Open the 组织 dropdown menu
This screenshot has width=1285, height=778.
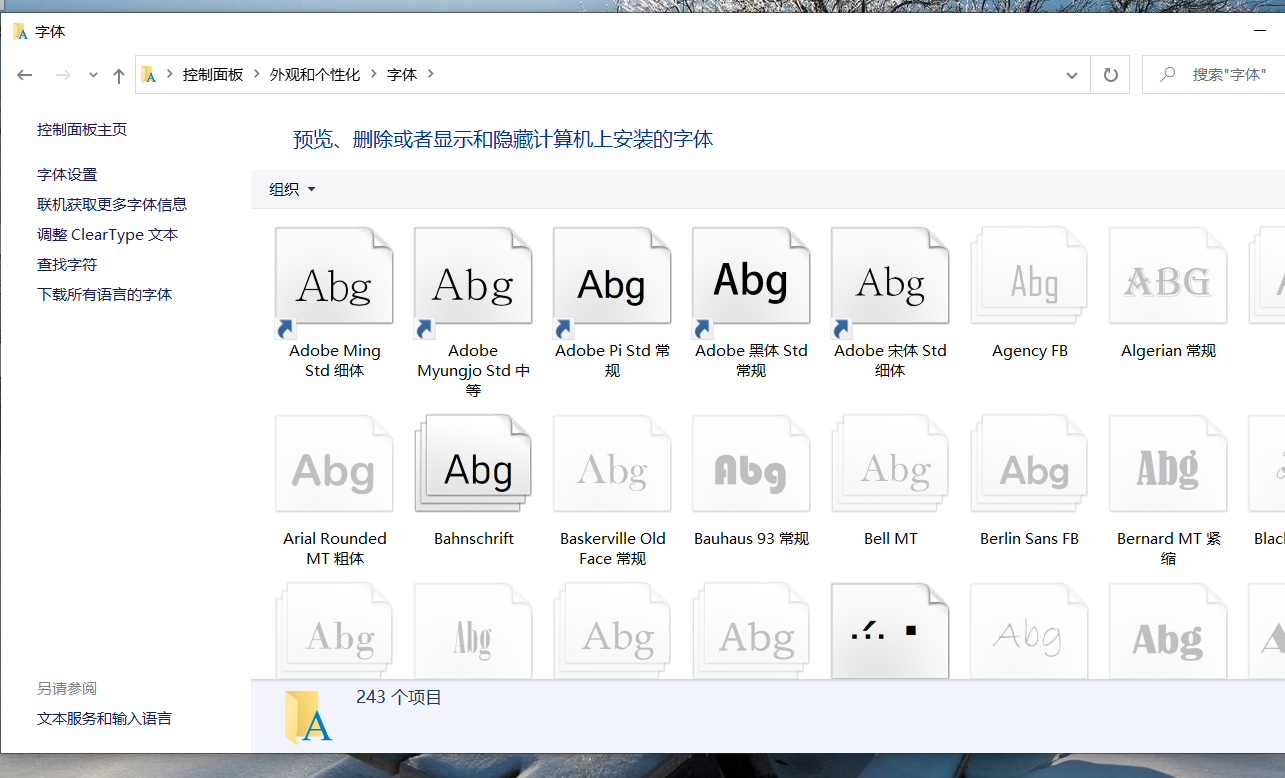(292, 189)
